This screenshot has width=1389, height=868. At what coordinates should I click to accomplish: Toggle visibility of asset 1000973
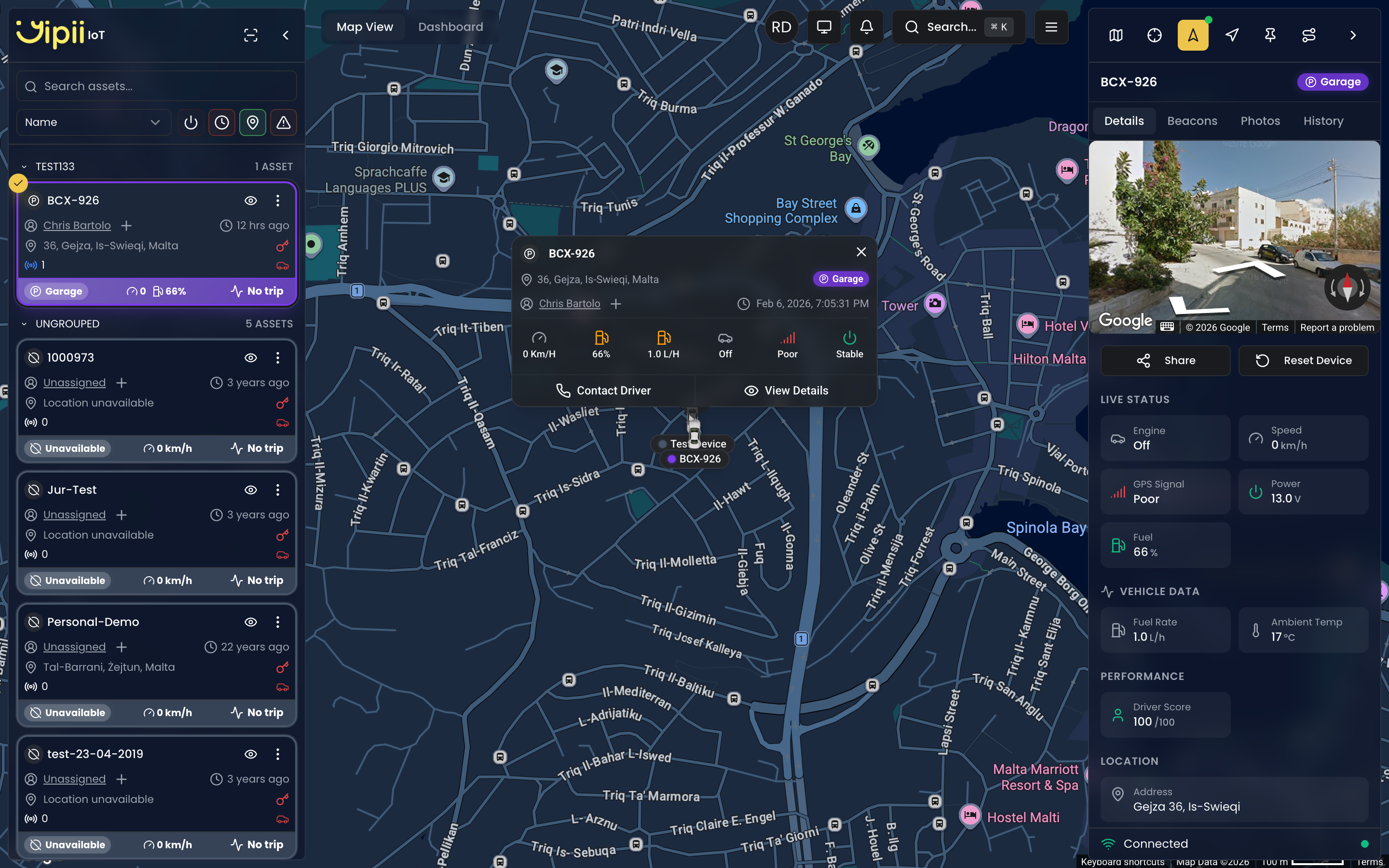coord(251,358)
